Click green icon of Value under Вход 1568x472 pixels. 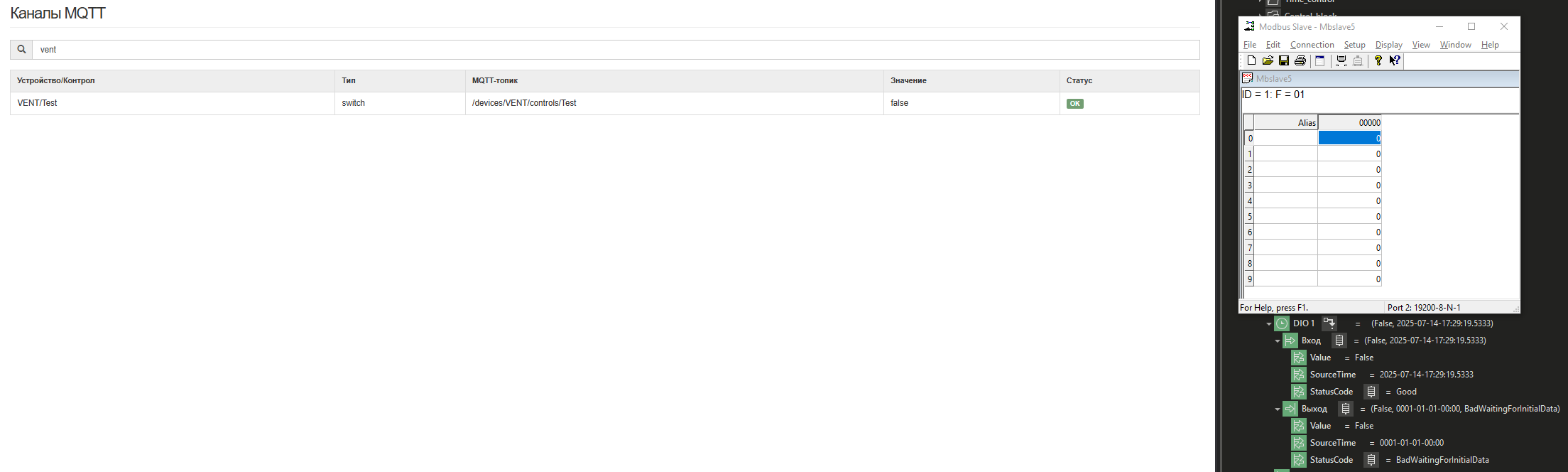click(x=1299, y=358)
